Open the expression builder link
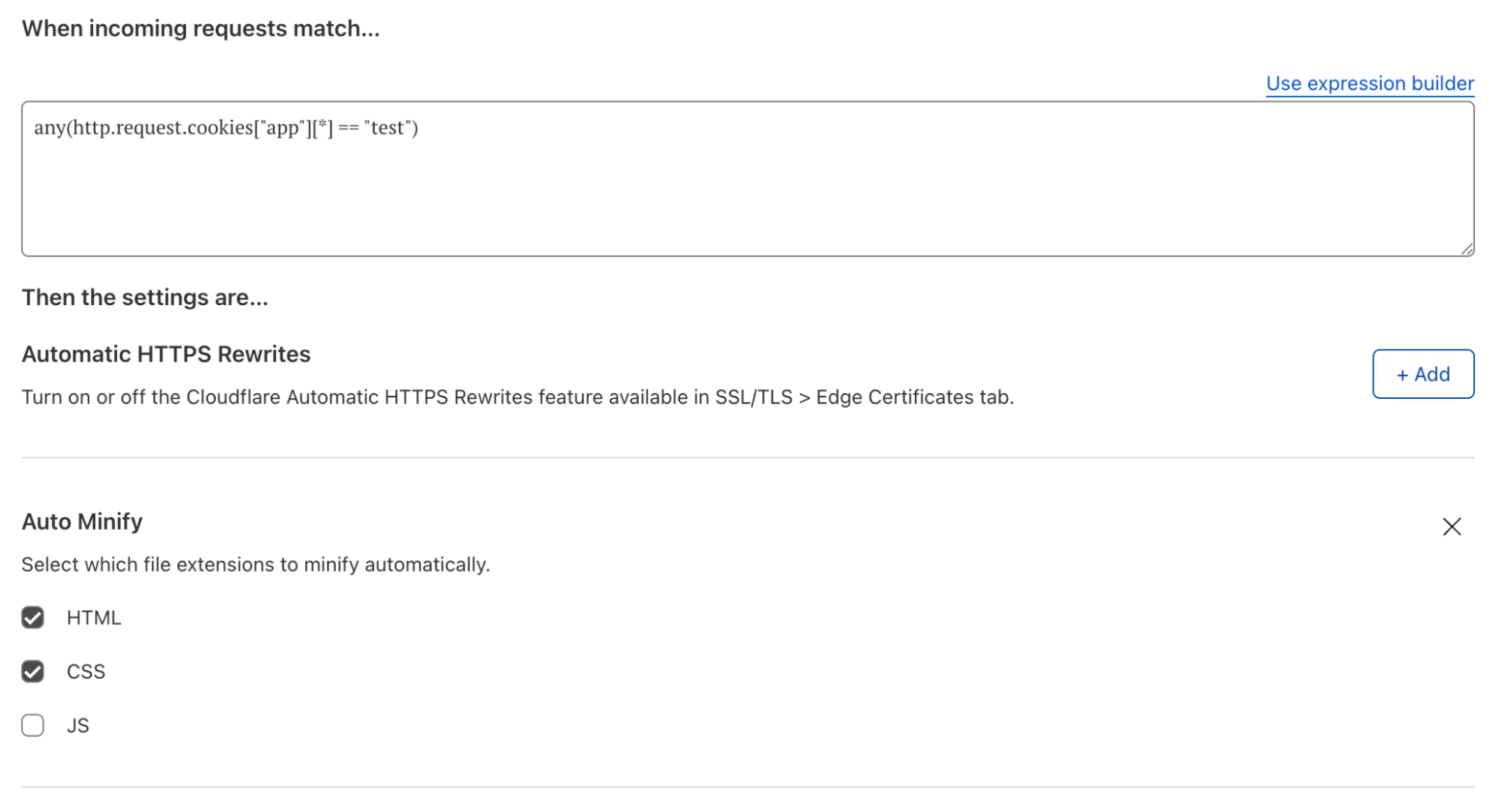The image size is (1499, 812). coord(1369,83)
